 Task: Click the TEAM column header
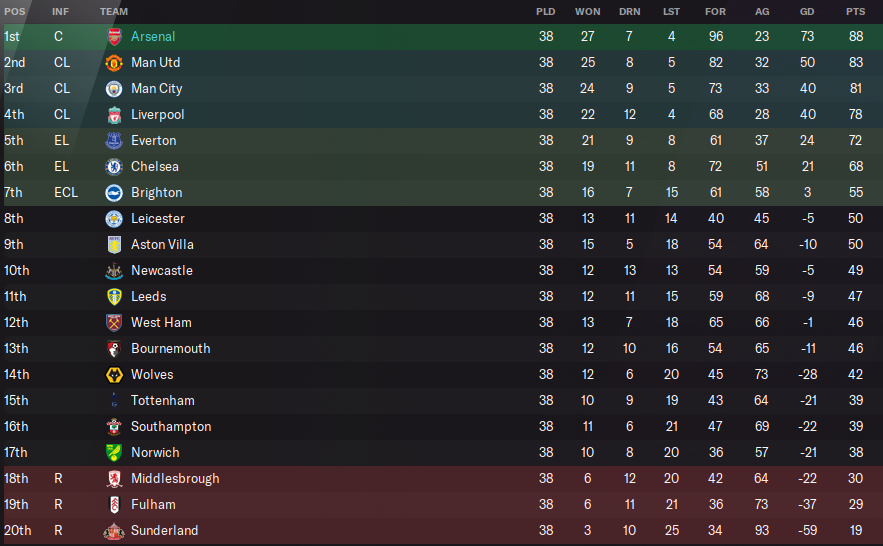tap(114, 11)
